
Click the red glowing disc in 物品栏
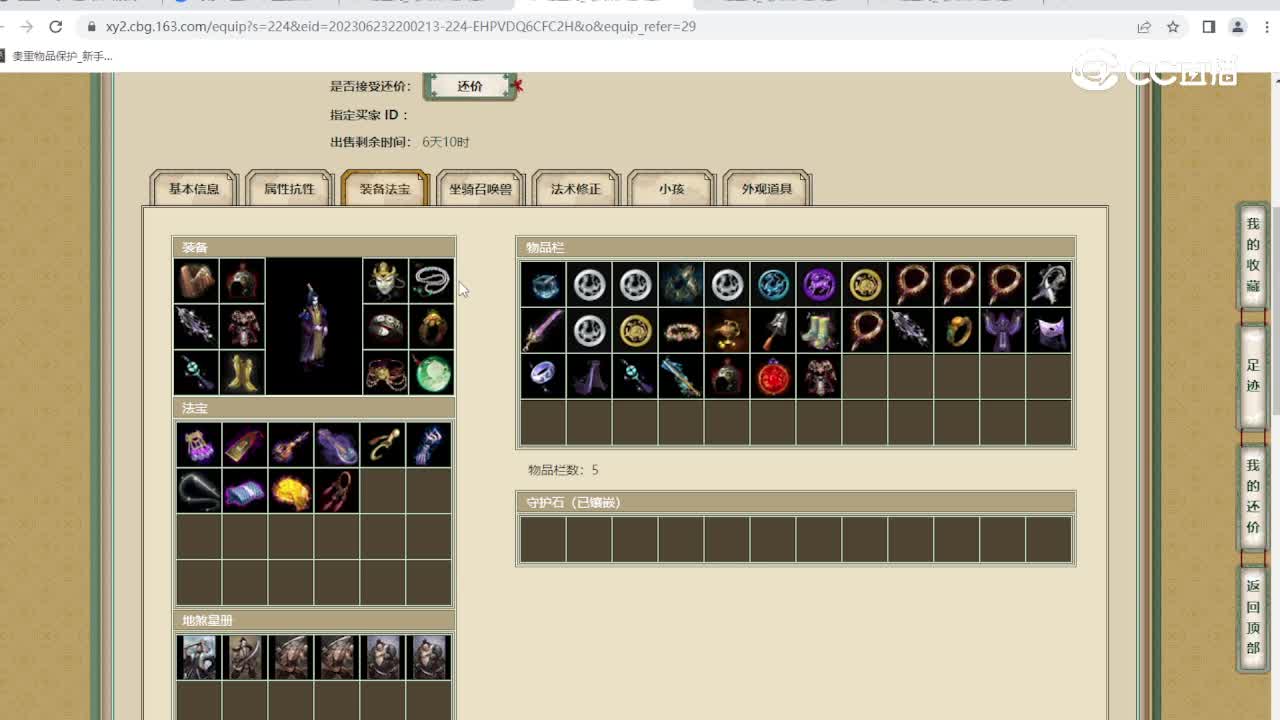coord(773,377)
